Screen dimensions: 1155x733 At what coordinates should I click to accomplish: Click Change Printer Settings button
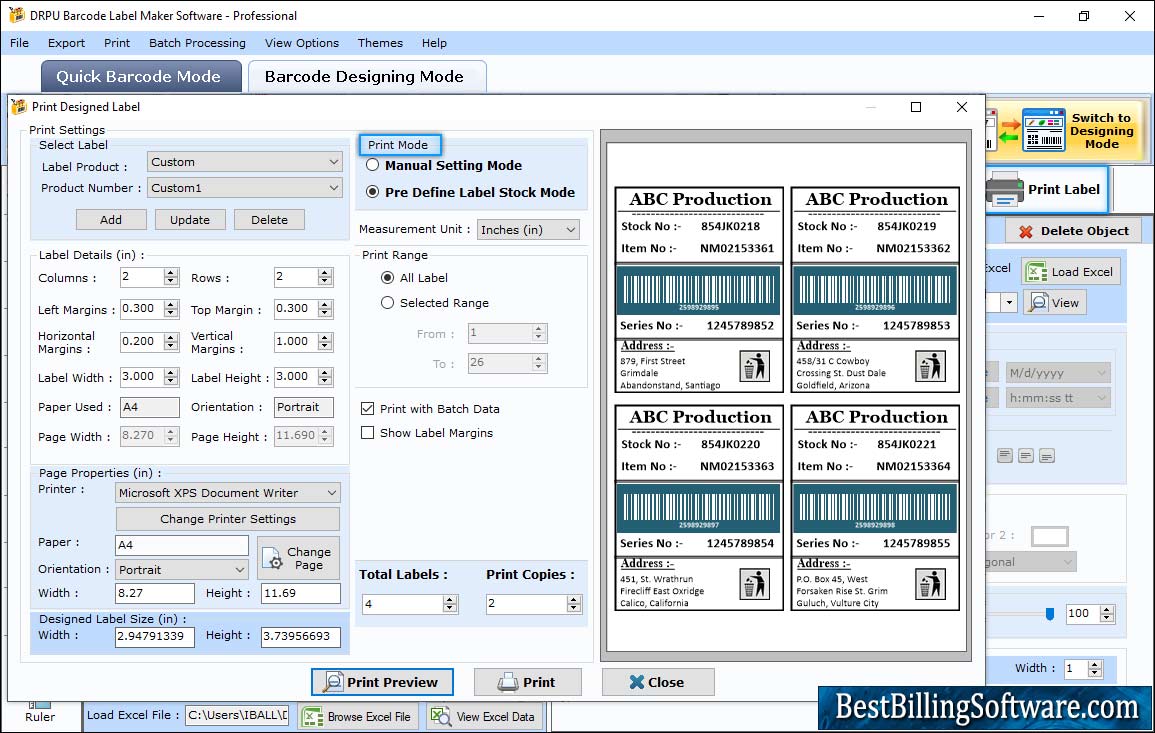click(x=228, y=519)
